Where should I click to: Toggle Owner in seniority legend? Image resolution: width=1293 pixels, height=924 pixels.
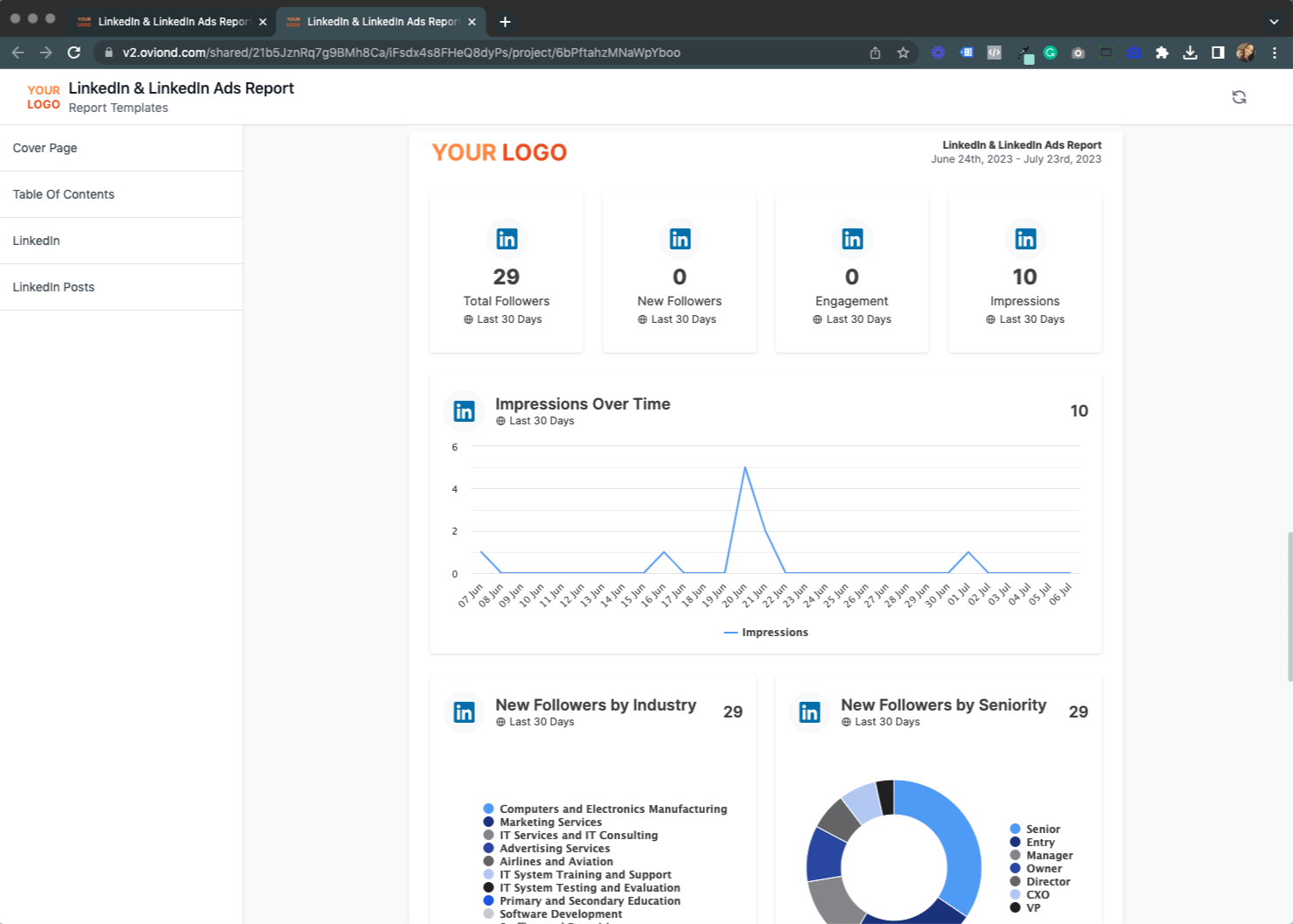[x=1036, y=868]
